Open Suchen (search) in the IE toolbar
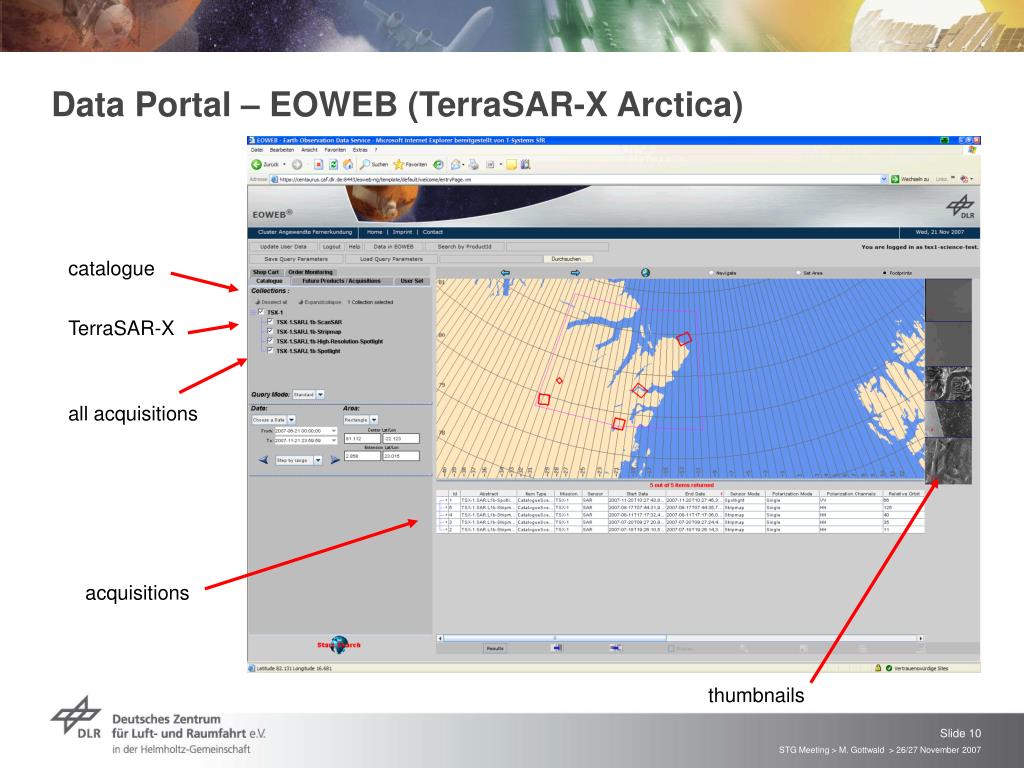Screen dimensions: 1024x768 pyautogui.click(x=374, y=165)
